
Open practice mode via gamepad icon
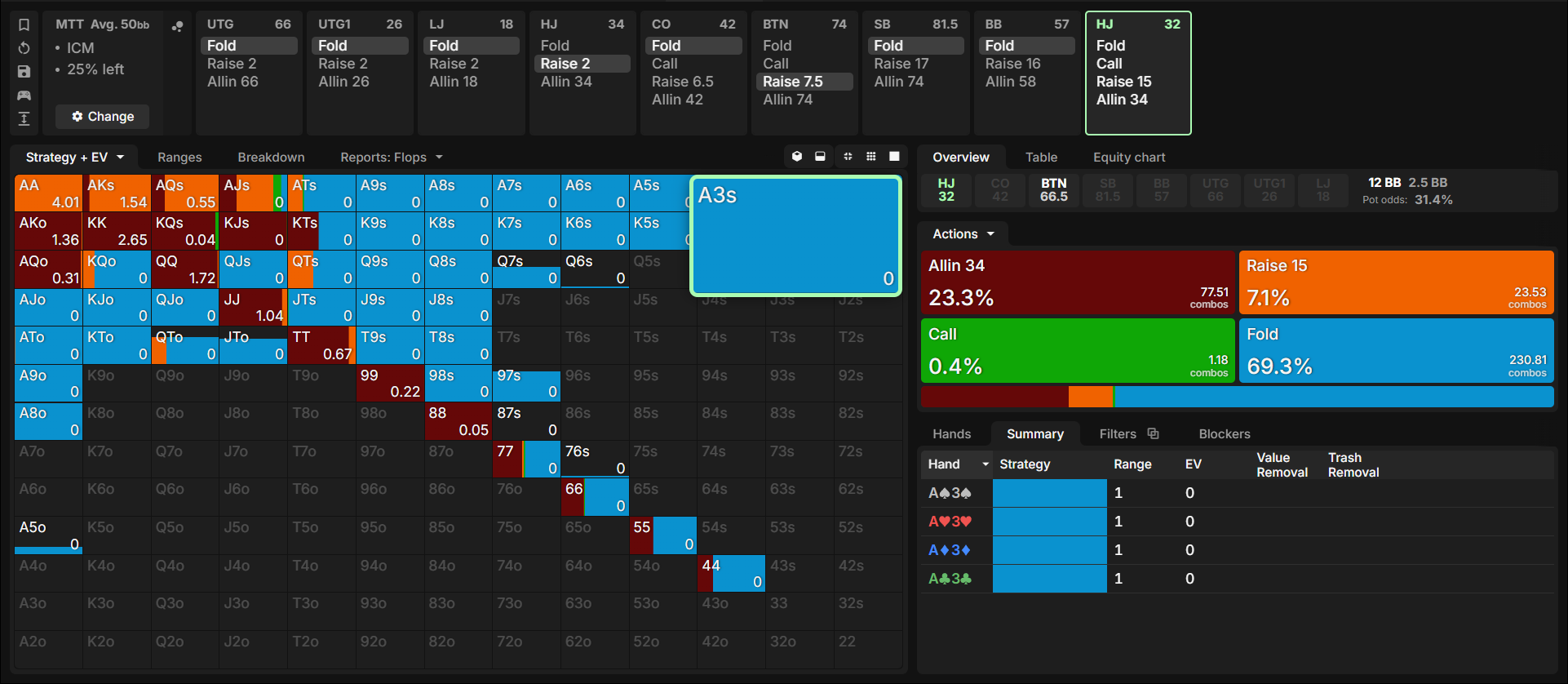(x=24, y=95)
